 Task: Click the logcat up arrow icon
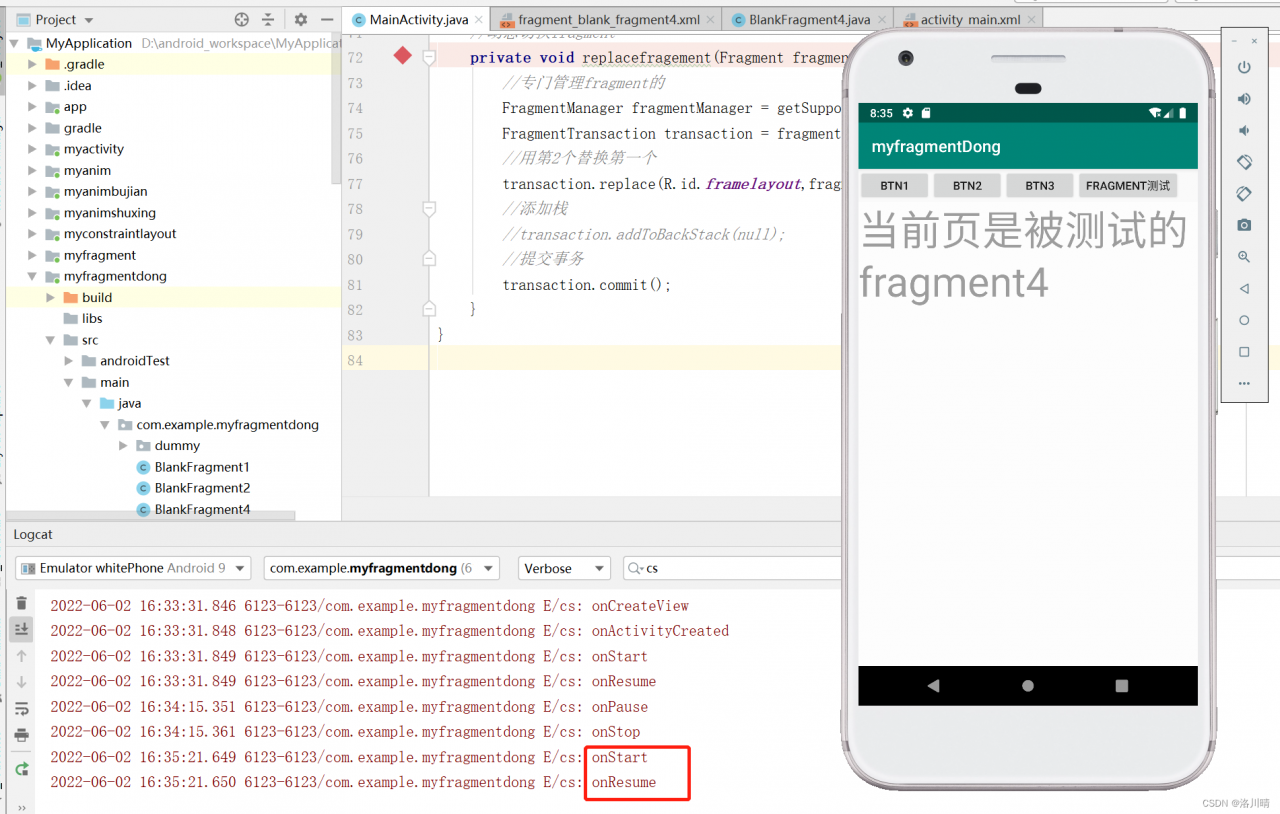pos(21,656)
